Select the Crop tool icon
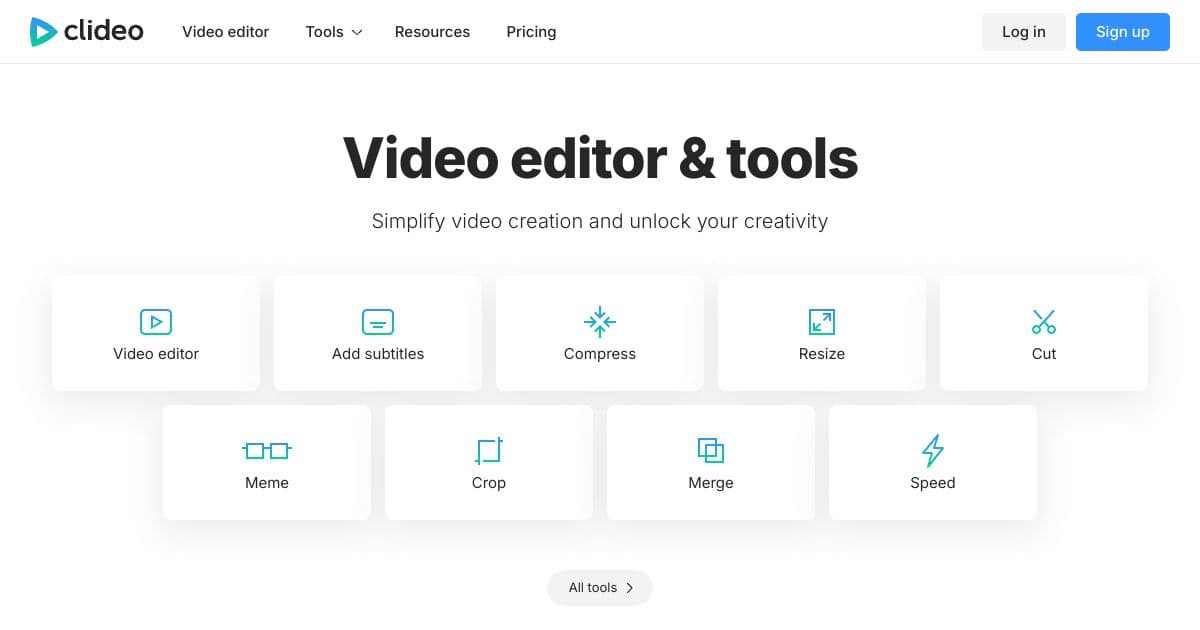The width and height of the screenshot is (1200, 630). [x=488, y=451]
